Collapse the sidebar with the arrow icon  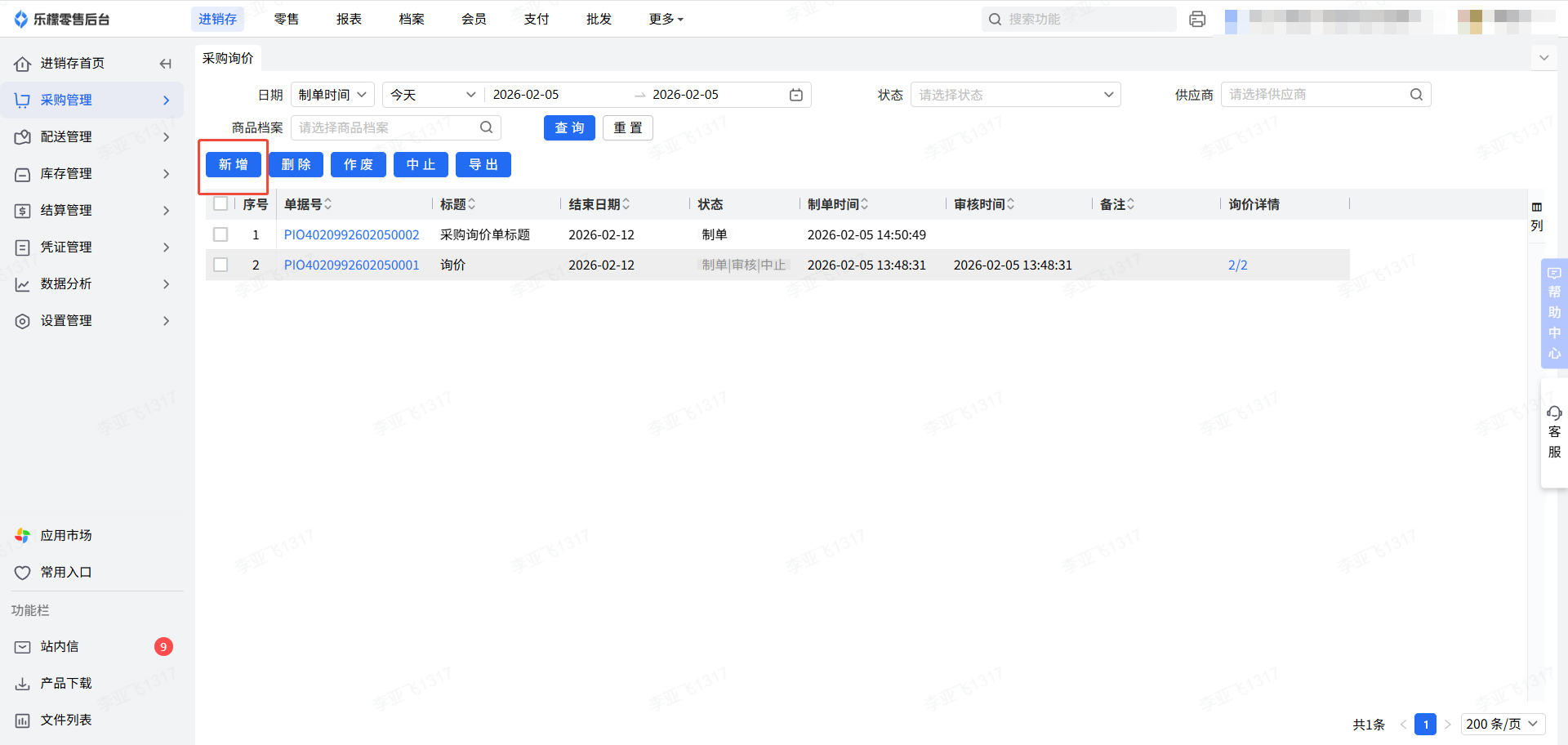166,64
